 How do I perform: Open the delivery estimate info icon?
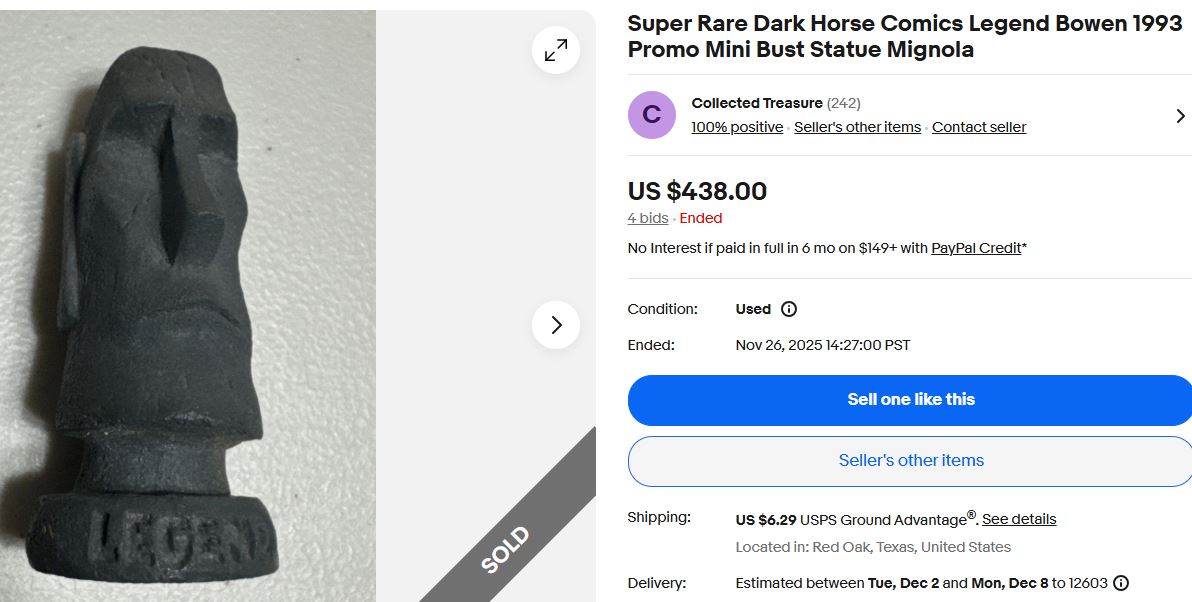(1121, 583)
